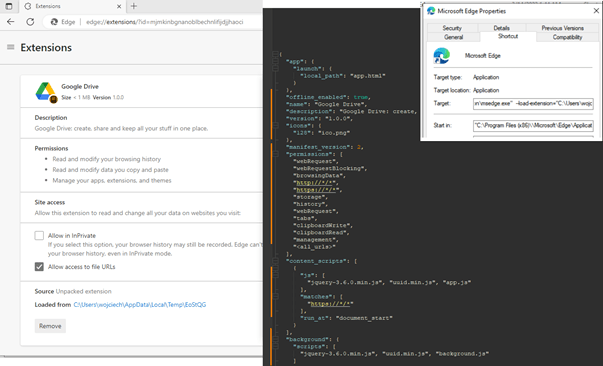Click the Start in field
The height and width of the screenshot is (366, 603).
tap(533, 125)
